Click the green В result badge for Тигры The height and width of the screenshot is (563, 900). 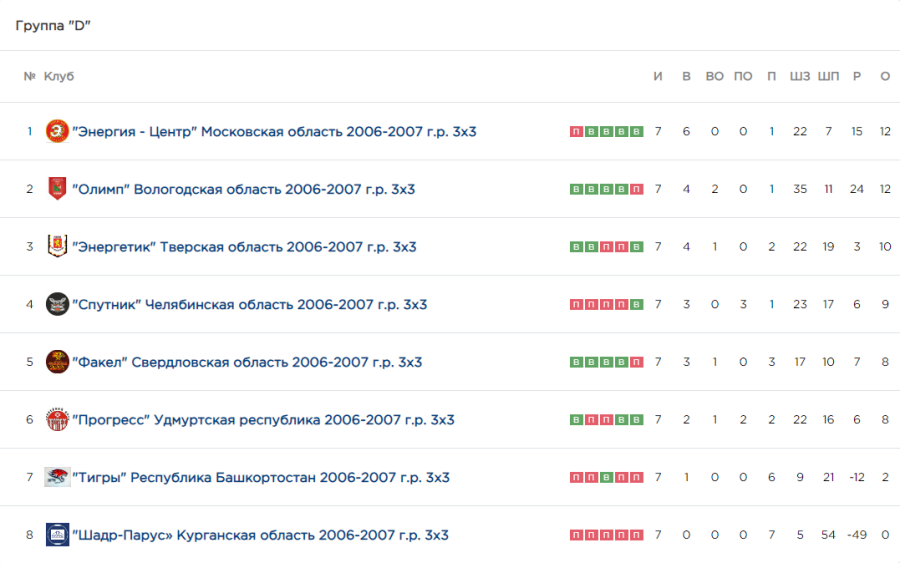[606, 477]
